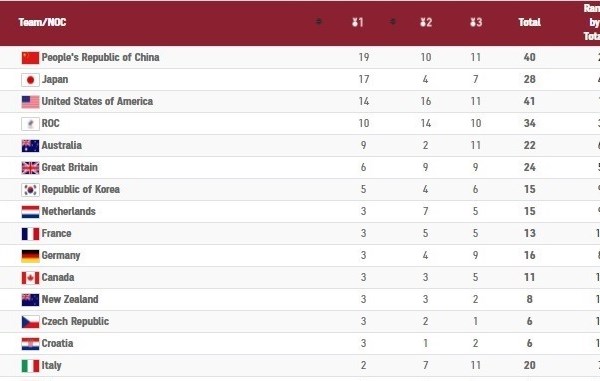Click the People's Republic of China flag
This screenshot has width=600, height=381.
click(30, 58)
